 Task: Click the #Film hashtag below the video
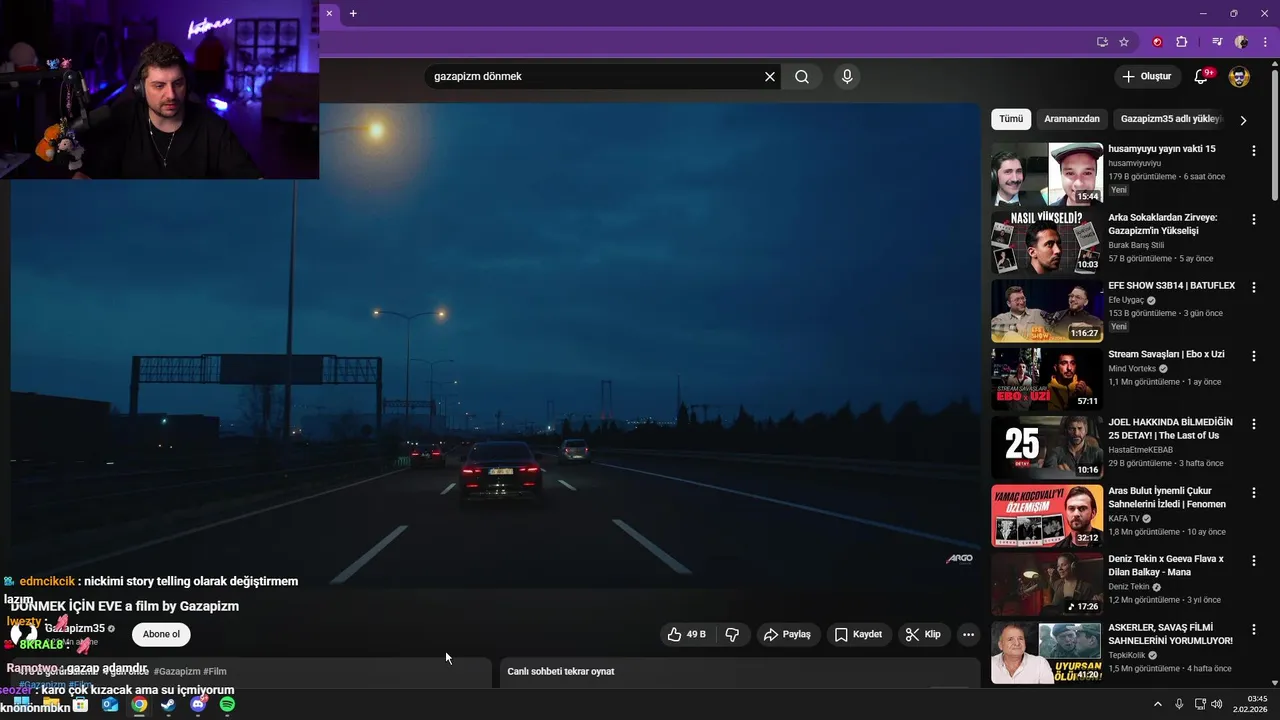pyautogui.click(x=215, y=671)
